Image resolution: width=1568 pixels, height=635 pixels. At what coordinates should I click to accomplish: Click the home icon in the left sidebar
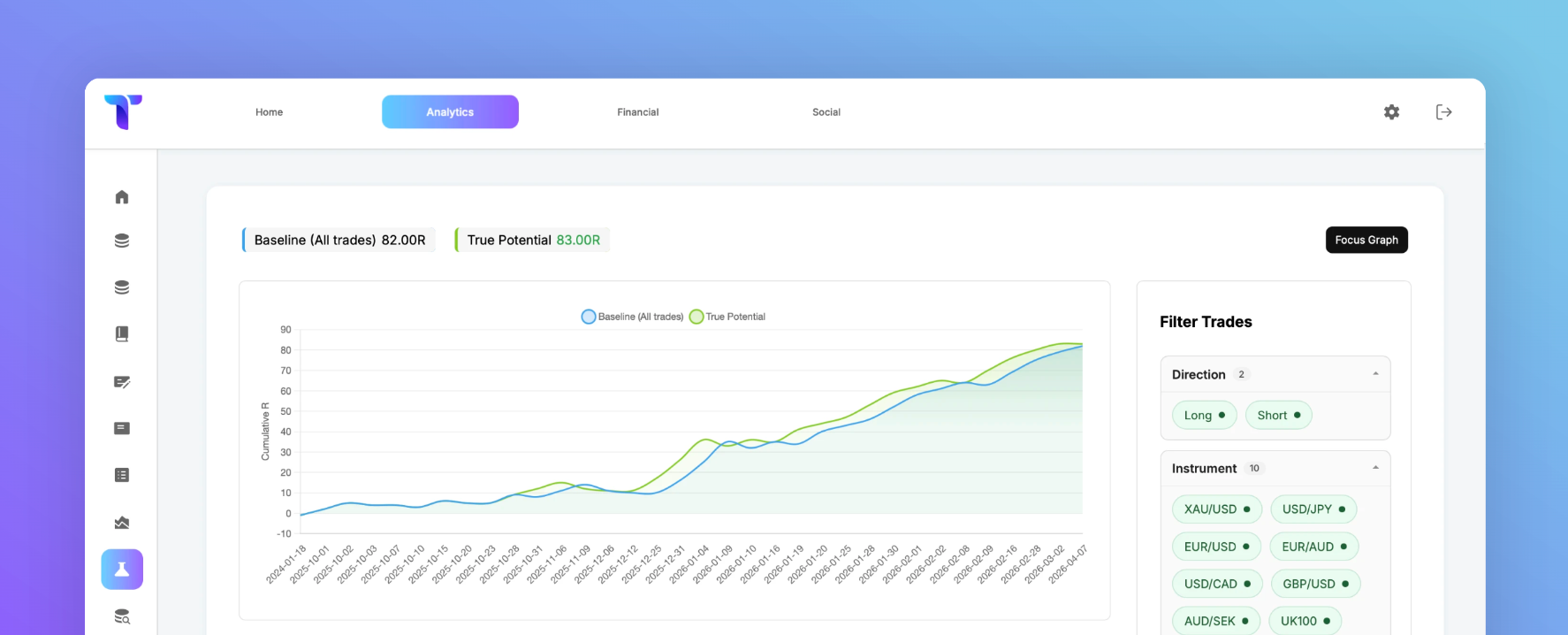point(122,197)
